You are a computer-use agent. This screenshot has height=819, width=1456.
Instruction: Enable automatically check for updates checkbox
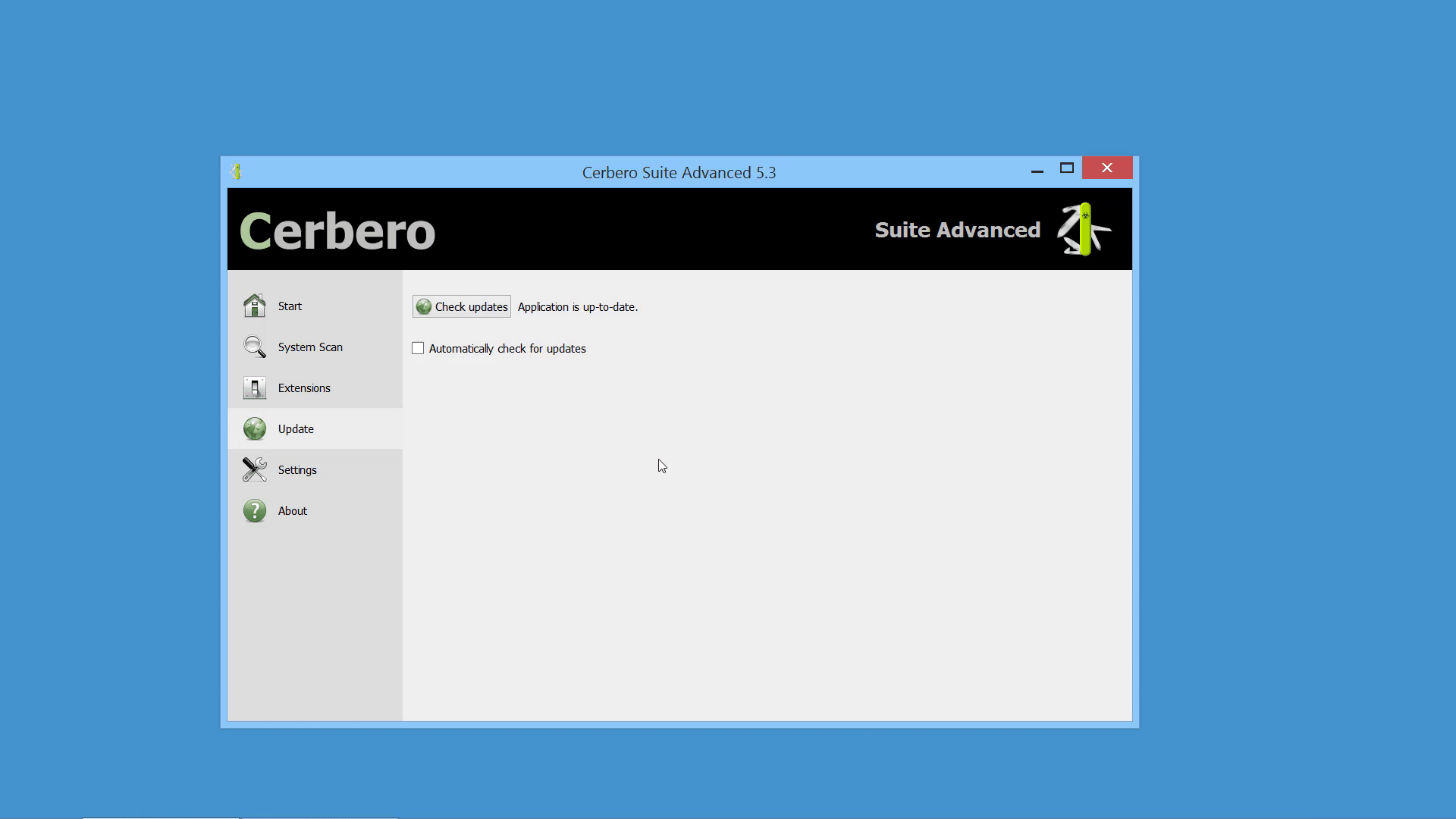417,348
